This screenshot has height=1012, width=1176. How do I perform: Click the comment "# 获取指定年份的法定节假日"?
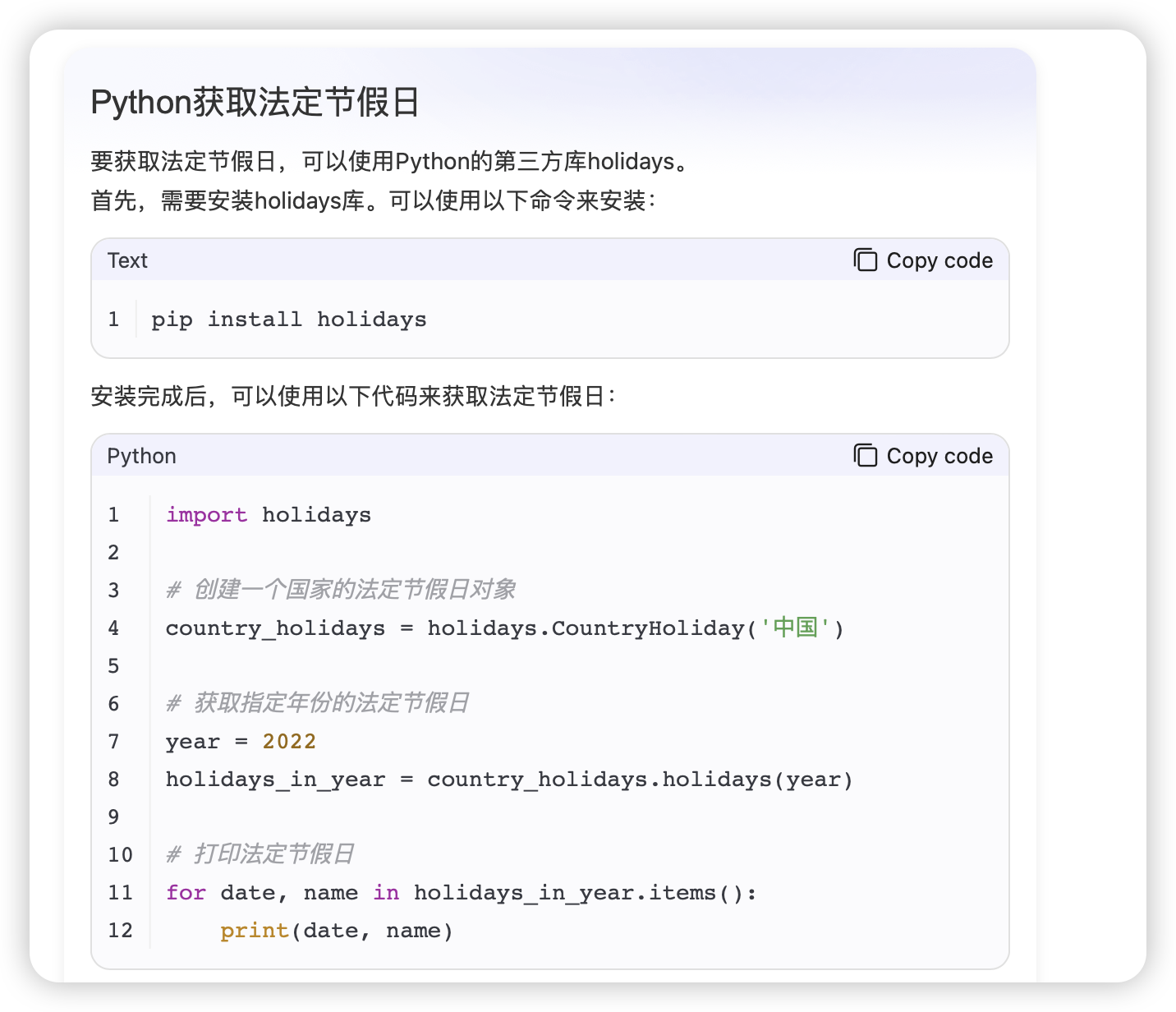(x=318, y=703)
